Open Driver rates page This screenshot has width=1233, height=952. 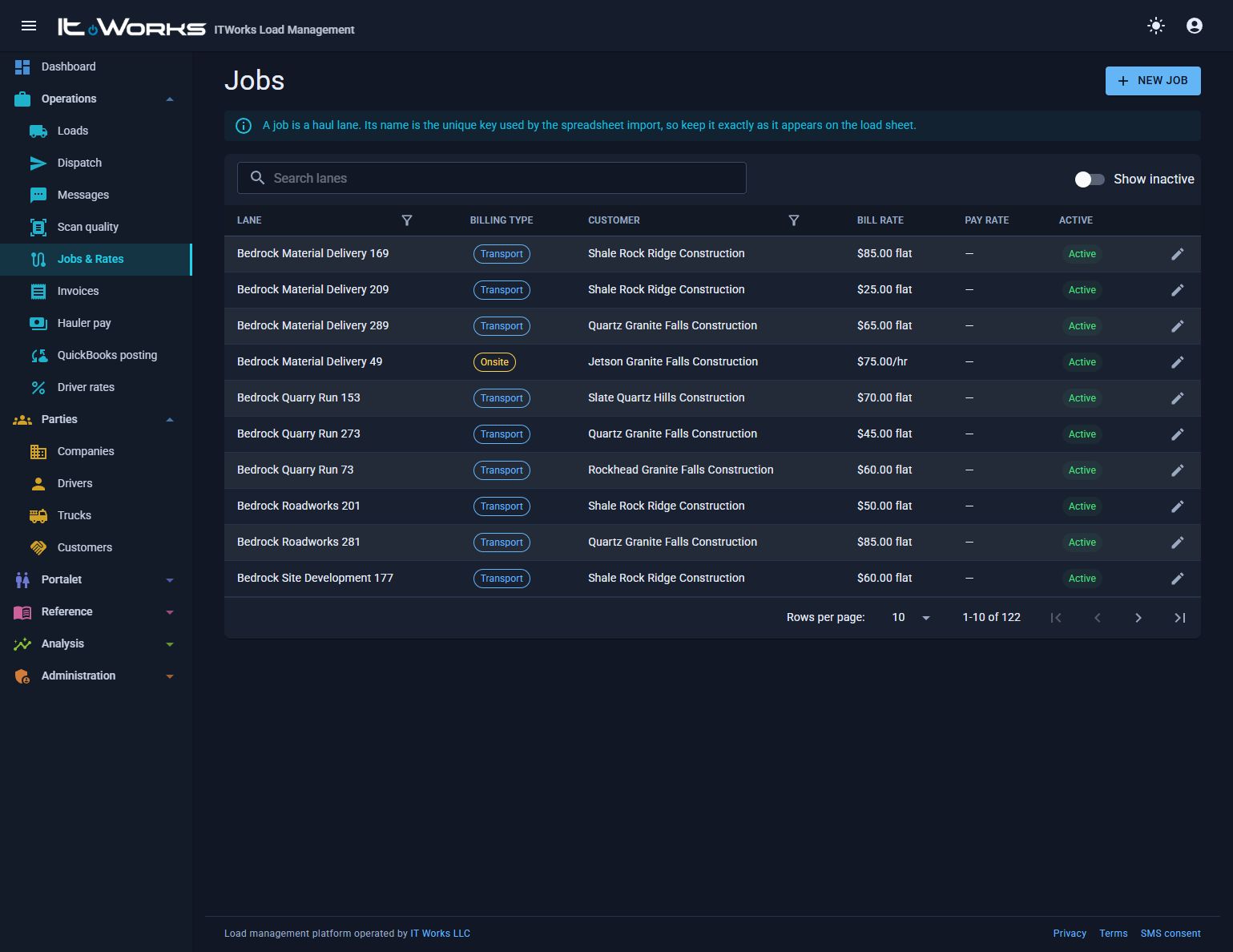[96, 388]
